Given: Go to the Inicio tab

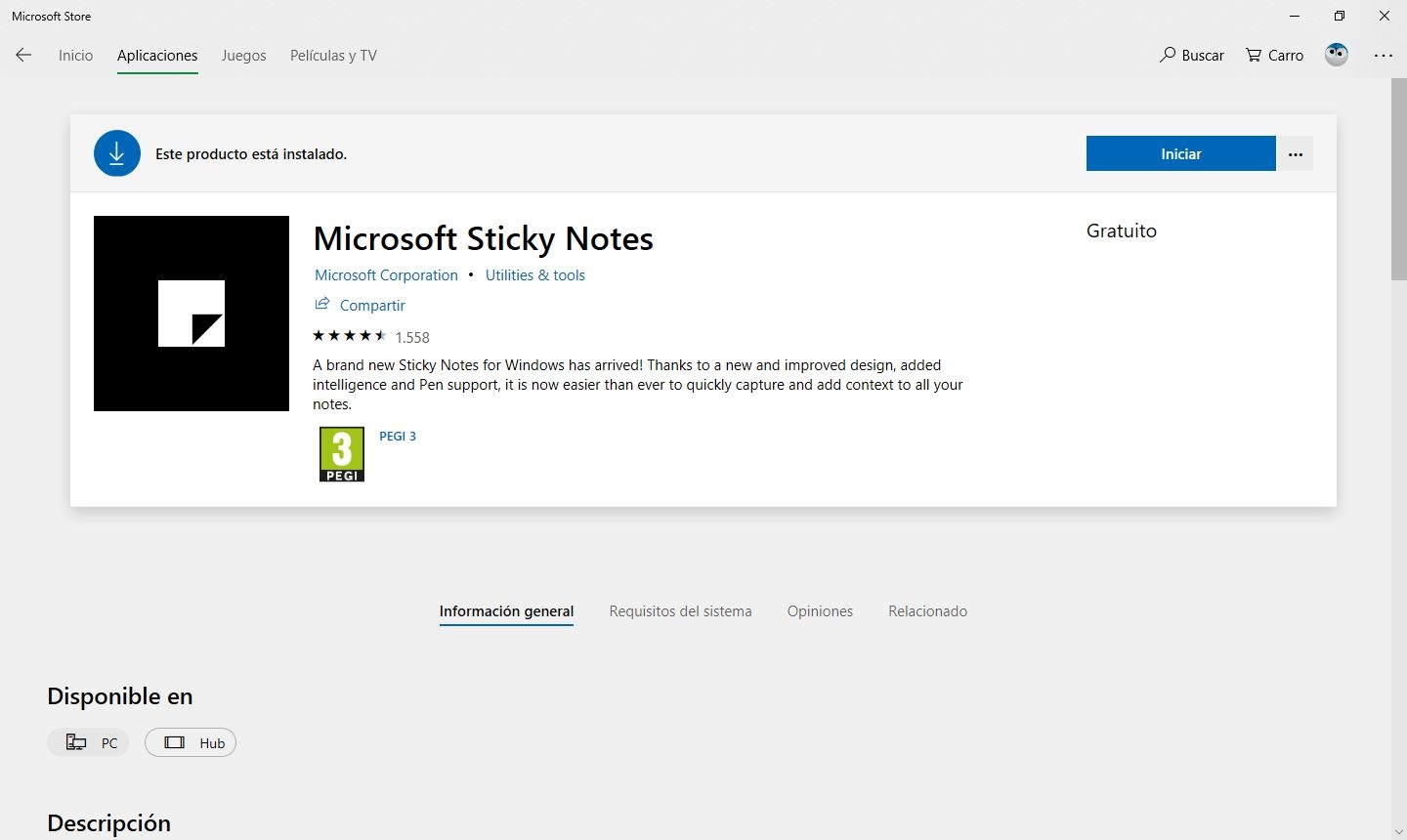Looking at the screenshot, I should 75,56.
